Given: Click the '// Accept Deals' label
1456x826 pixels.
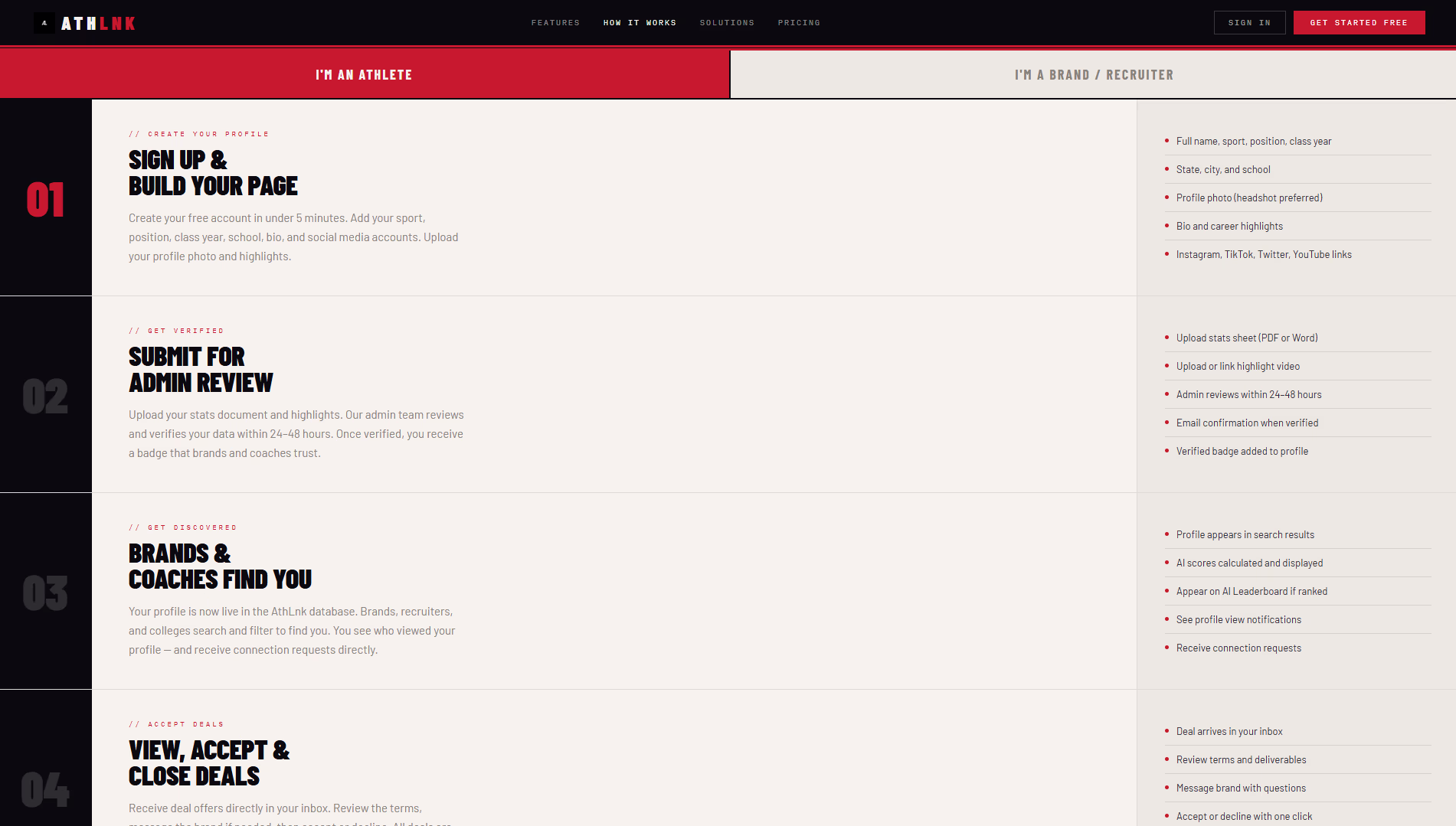Looking at the screenshot, I should coord(176,724).
